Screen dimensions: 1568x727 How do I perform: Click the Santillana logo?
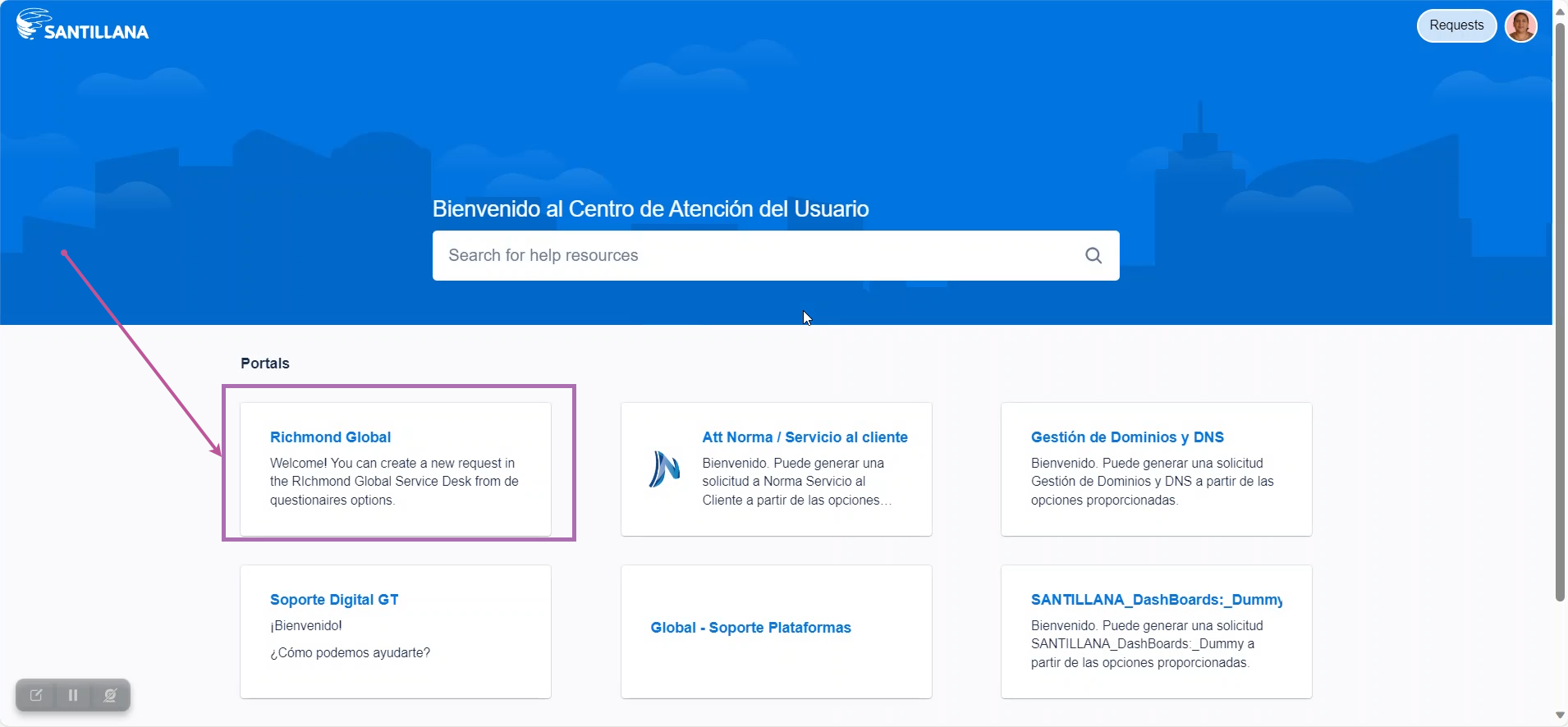(x=82, y=25)
